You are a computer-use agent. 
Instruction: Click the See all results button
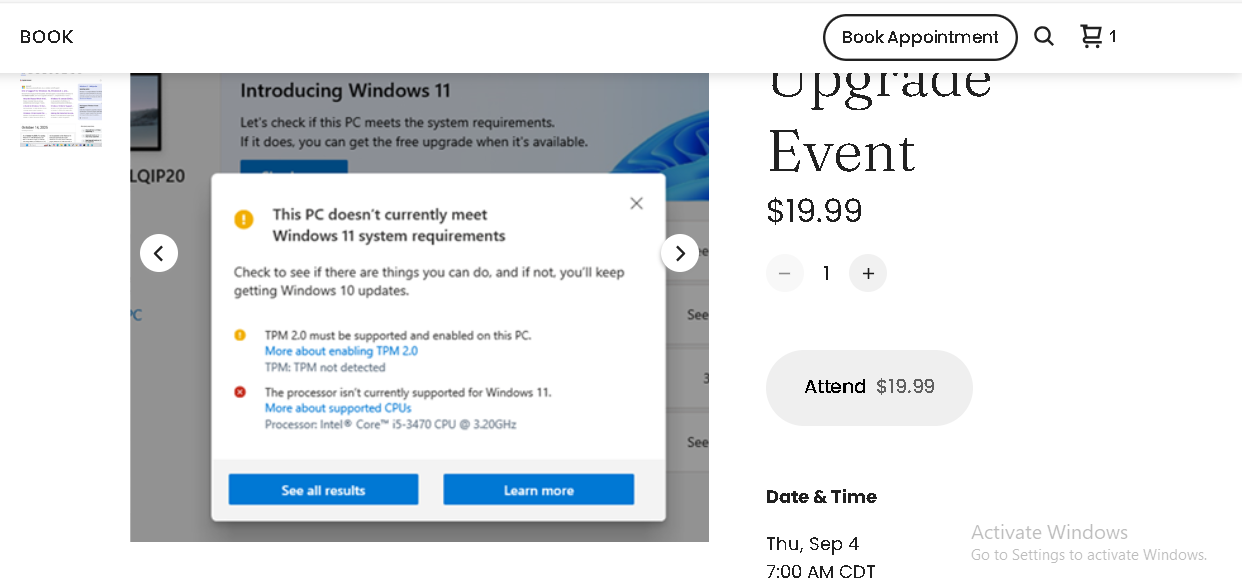[x=323, y=490]
